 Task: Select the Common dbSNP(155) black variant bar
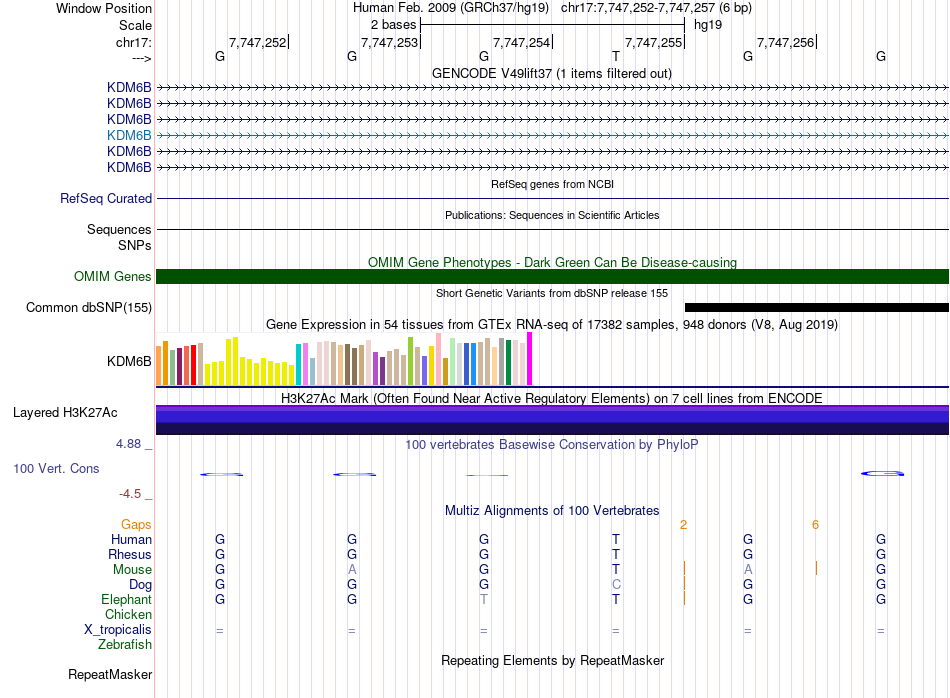[x=817, y=307]
